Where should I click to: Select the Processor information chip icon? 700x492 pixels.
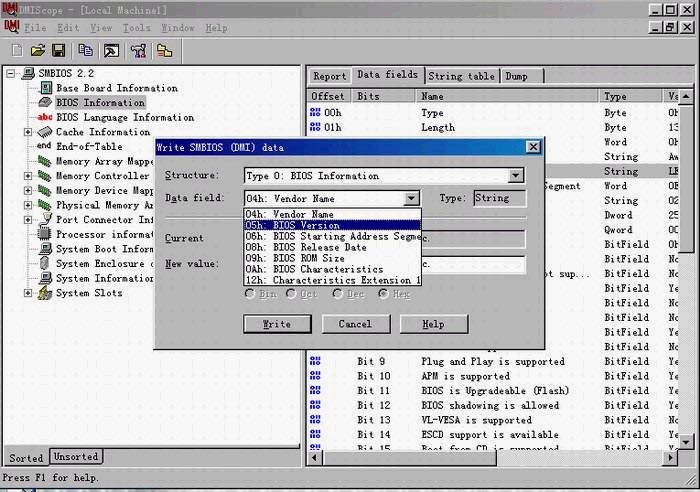(45, 234)
